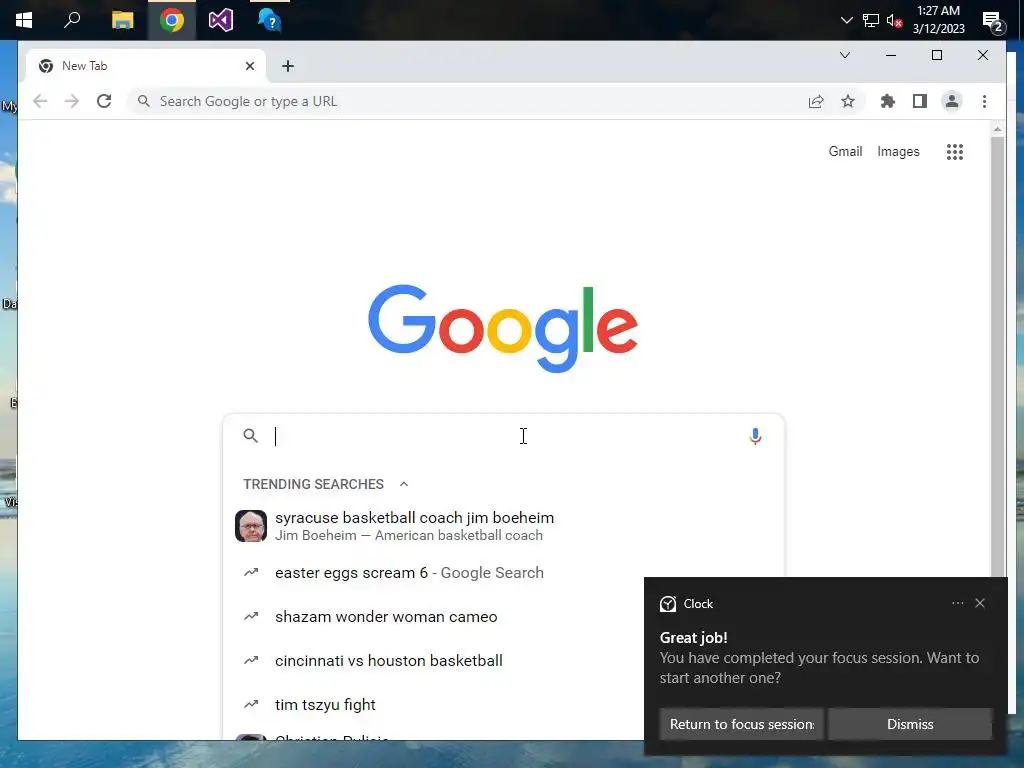This screenshot has width=1024, height=768.
Task: Open Gmail link
Action: (845, 152)
